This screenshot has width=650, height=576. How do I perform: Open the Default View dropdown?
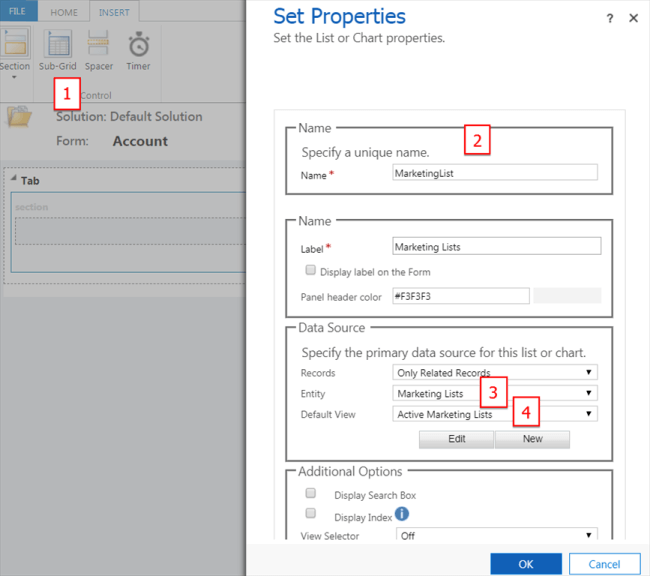[x=495, y=414]
